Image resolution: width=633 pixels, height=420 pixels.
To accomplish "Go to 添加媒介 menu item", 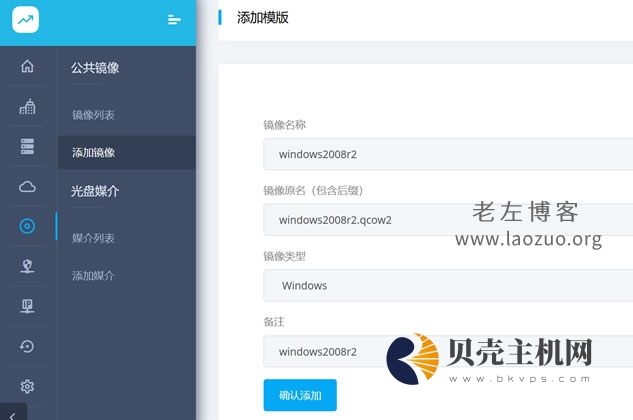I will click(x=93, y=275).
